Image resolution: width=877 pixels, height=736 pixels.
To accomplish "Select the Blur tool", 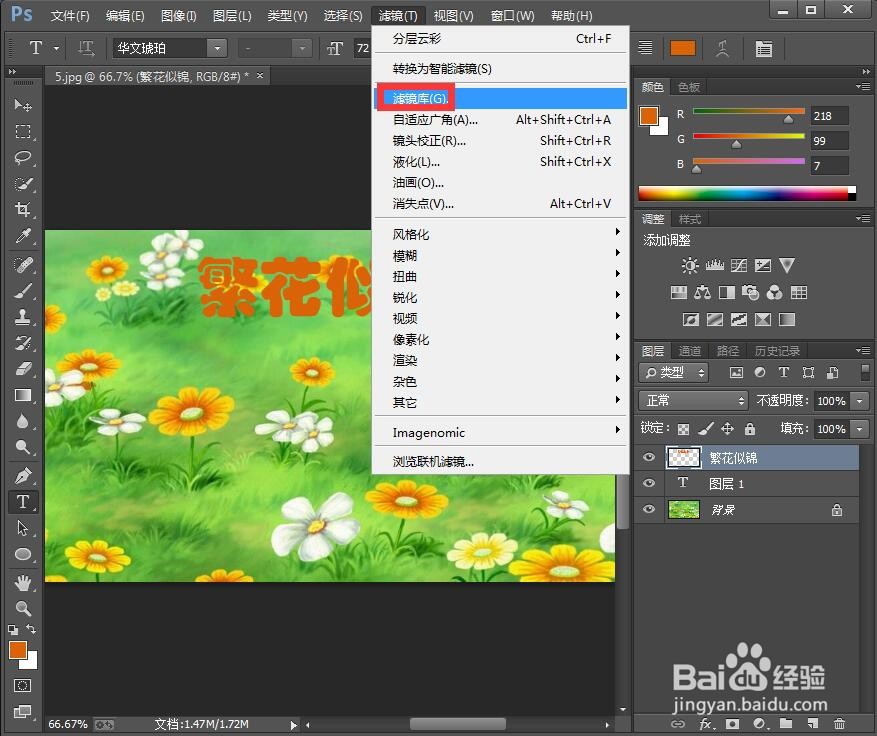I will click(x=22, y=422).
